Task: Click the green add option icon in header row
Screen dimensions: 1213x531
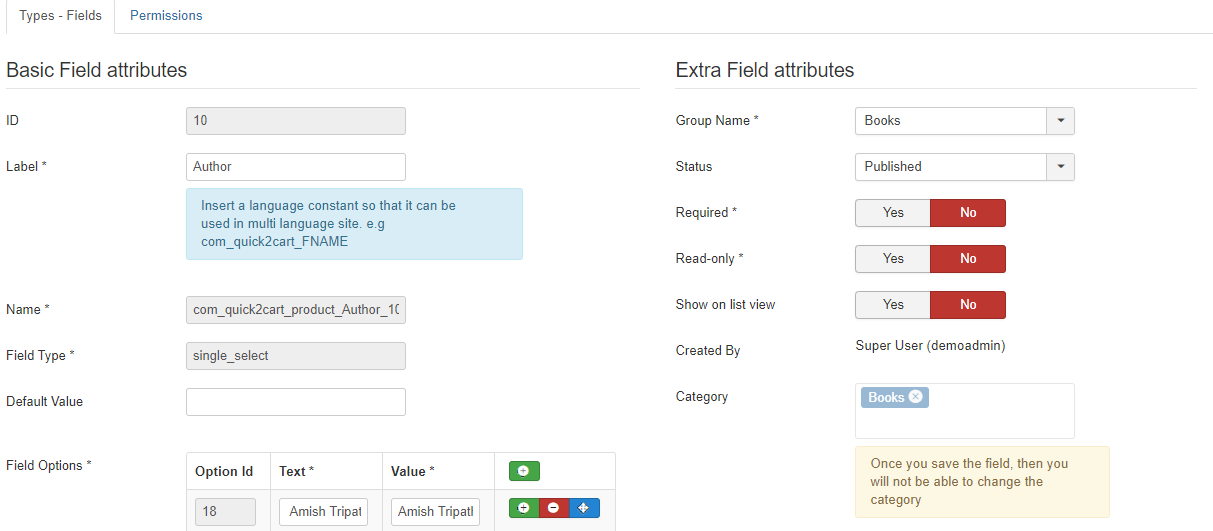Action: coord(523,471)
